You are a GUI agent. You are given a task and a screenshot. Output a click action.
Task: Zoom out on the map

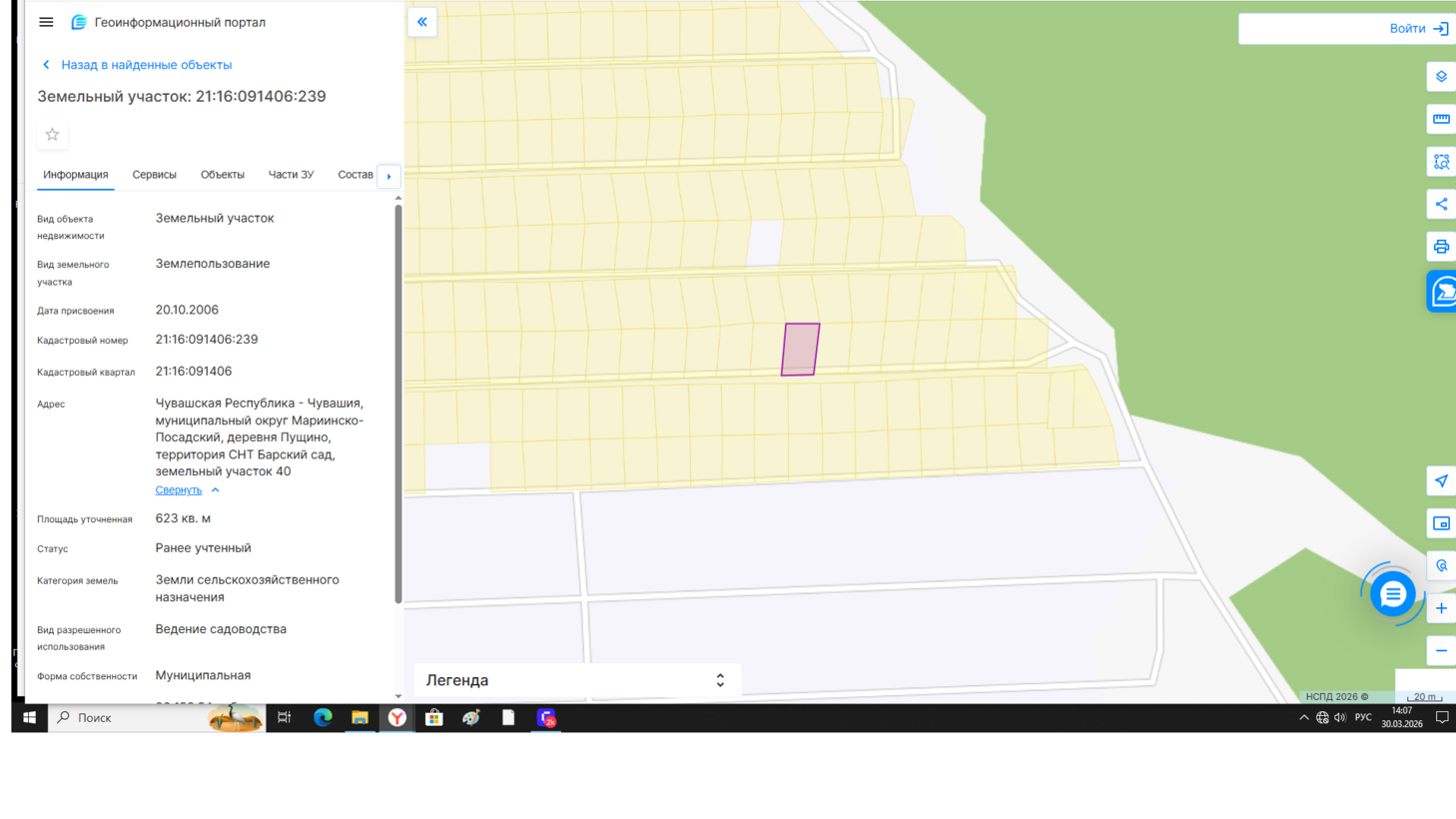click(x=1440, y=651)
